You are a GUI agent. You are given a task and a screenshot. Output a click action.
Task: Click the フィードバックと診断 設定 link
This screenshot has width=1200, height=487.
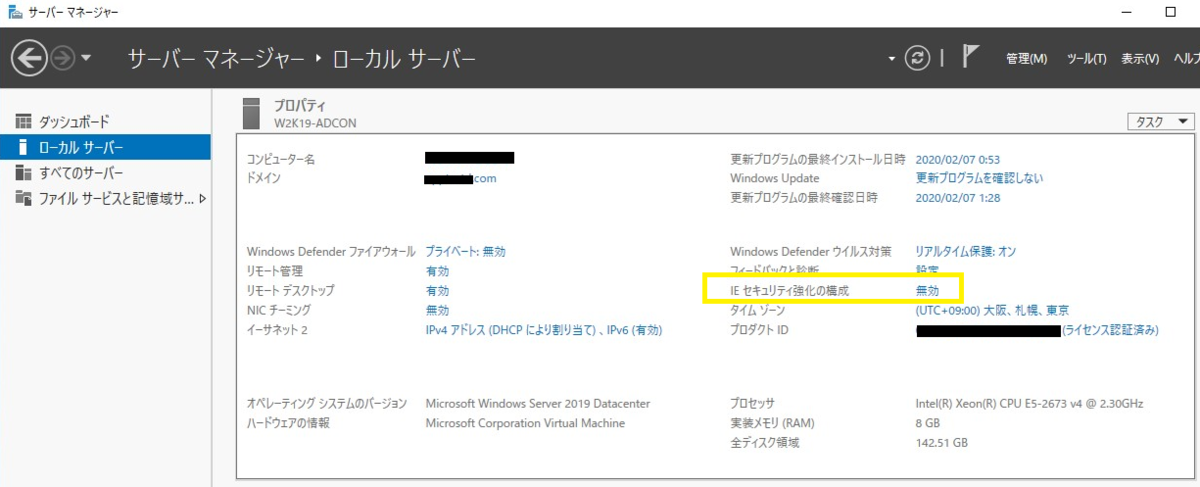click(927, 270)
